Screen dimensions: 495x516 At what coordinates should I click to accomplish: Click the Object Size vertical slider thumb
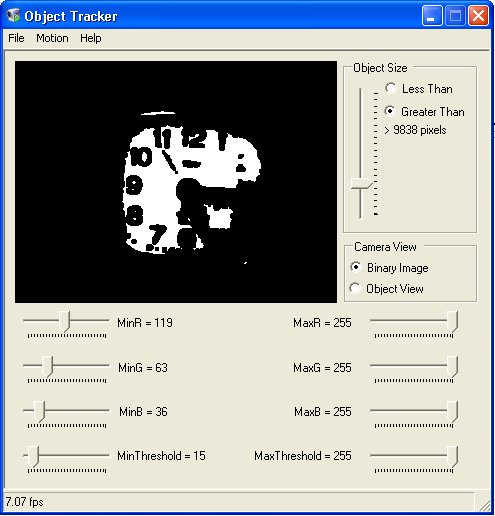361,184
